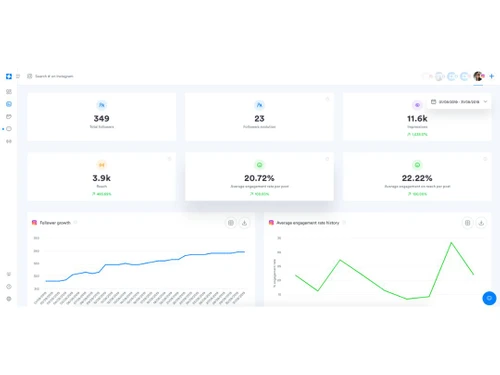Switch to the second account avatar left of the photo avatar
This screenshot has height=375, width=500.
[x=452, y=76]
